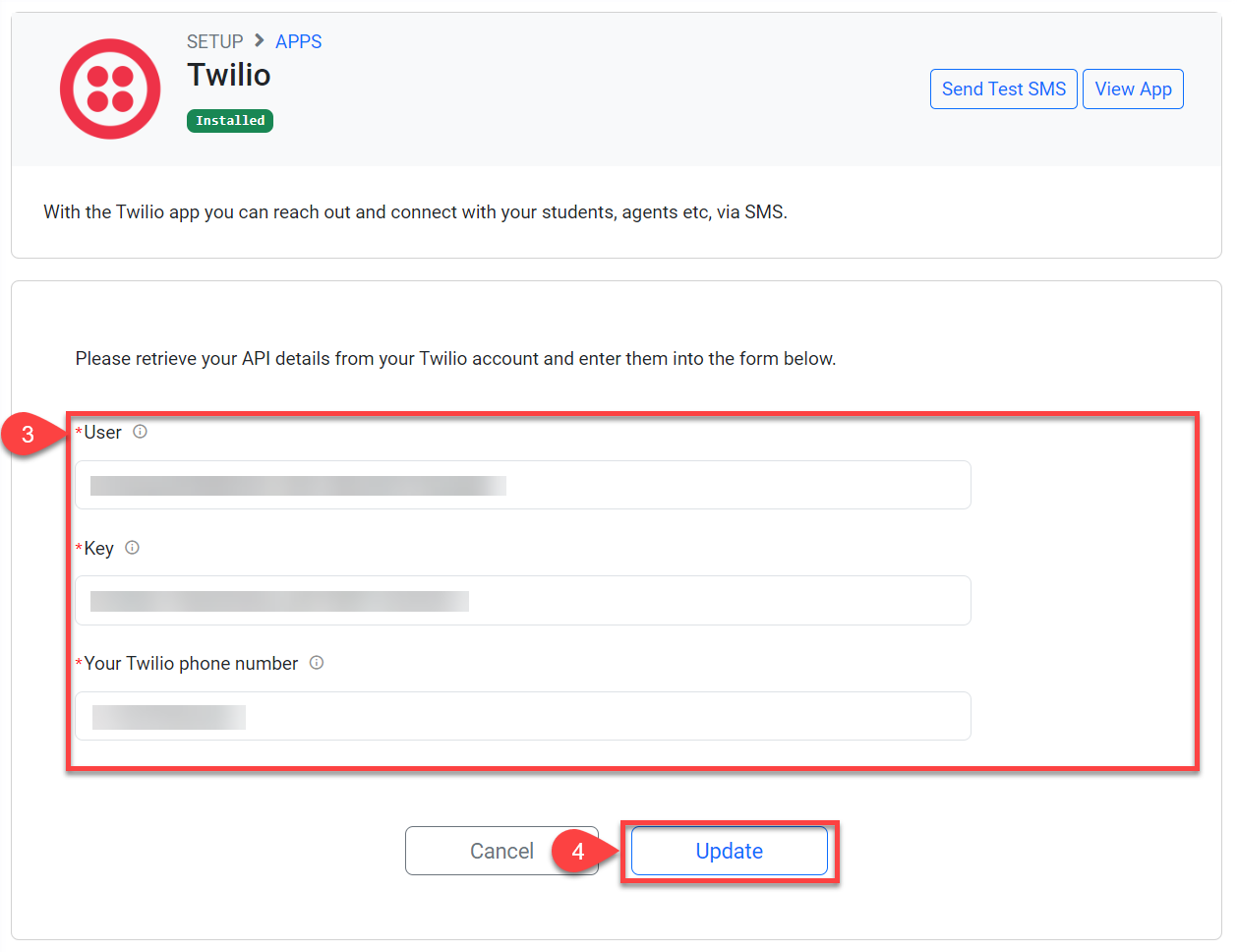Click the green Installed status badge
Screen dimensions: 1237x952
point(230,121)
